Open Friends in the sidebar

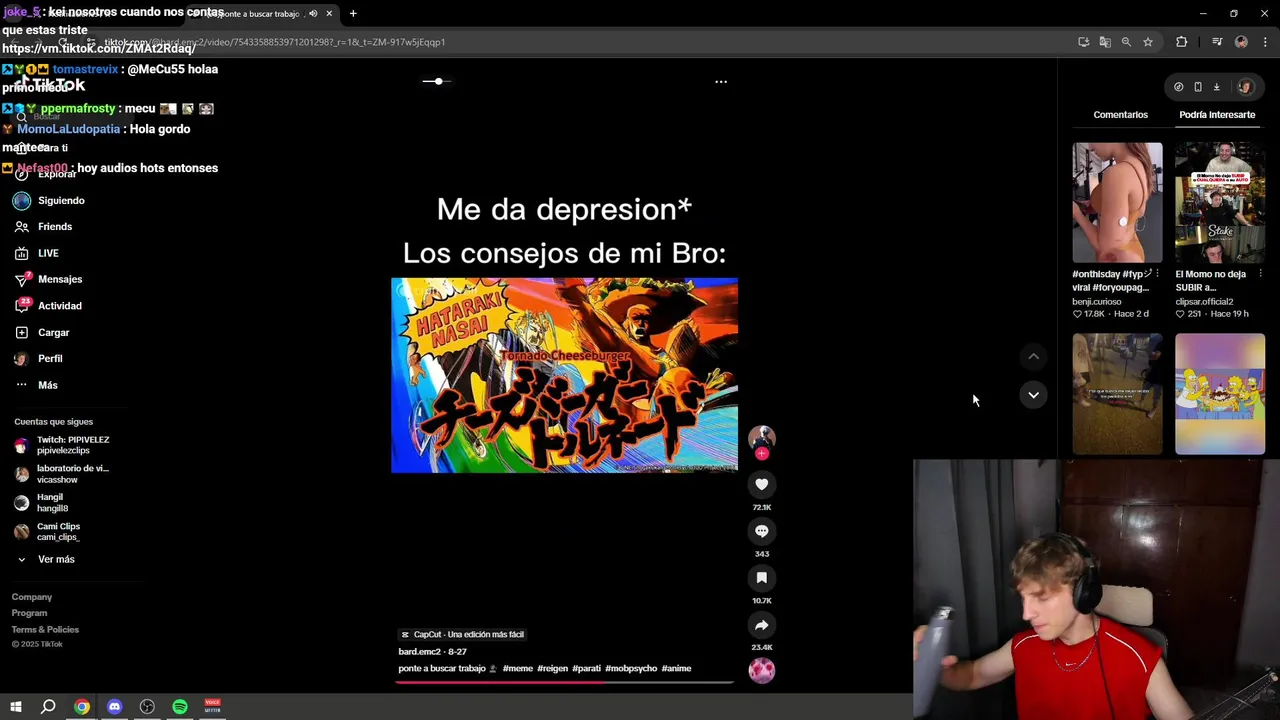tap(55, 227)
